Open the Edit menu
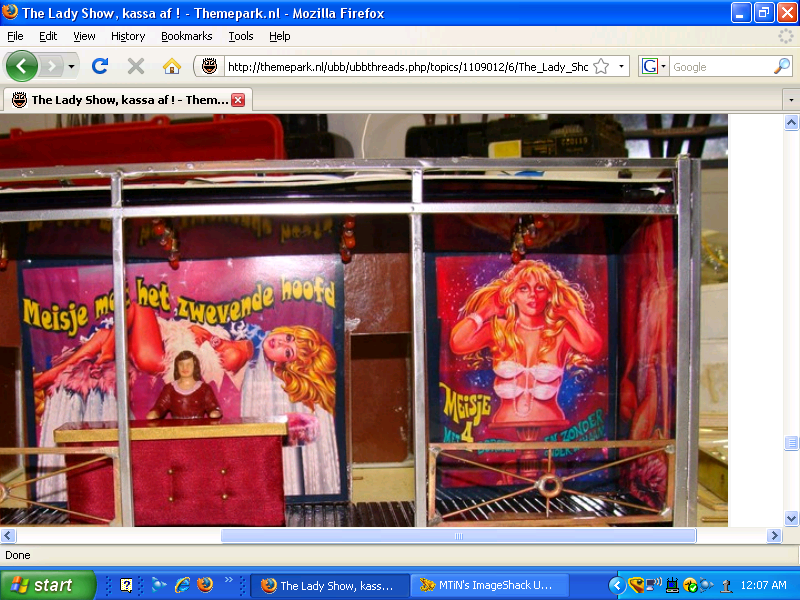Viewport: 800px width, 600px height. [x=48, y=36]
